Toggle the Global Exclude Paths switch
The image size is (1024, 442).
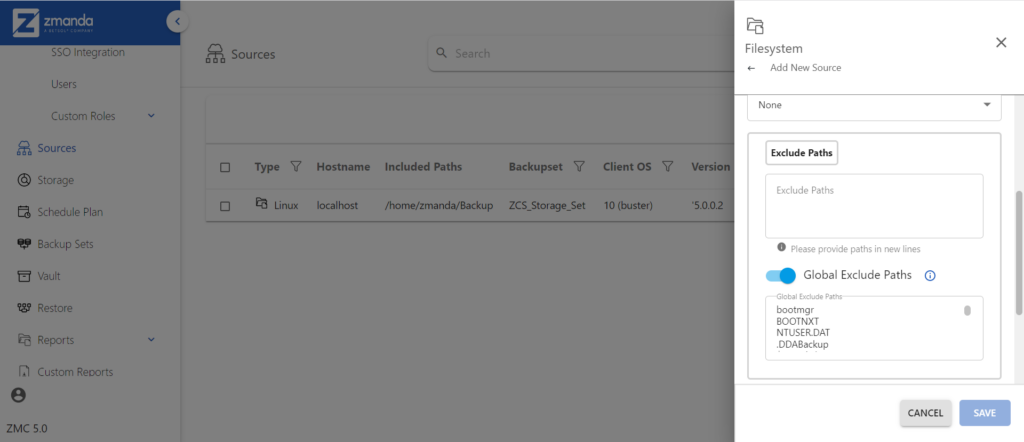781,276
